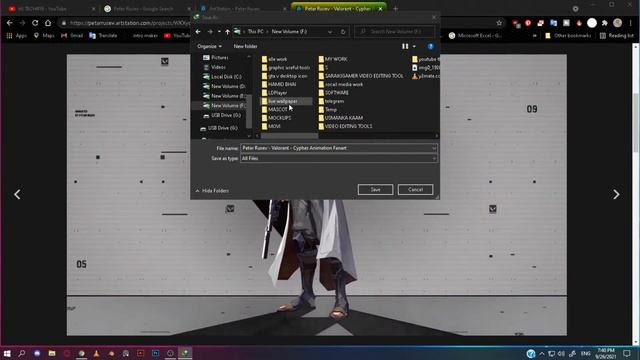Select the telegram folder

point(331,101)
